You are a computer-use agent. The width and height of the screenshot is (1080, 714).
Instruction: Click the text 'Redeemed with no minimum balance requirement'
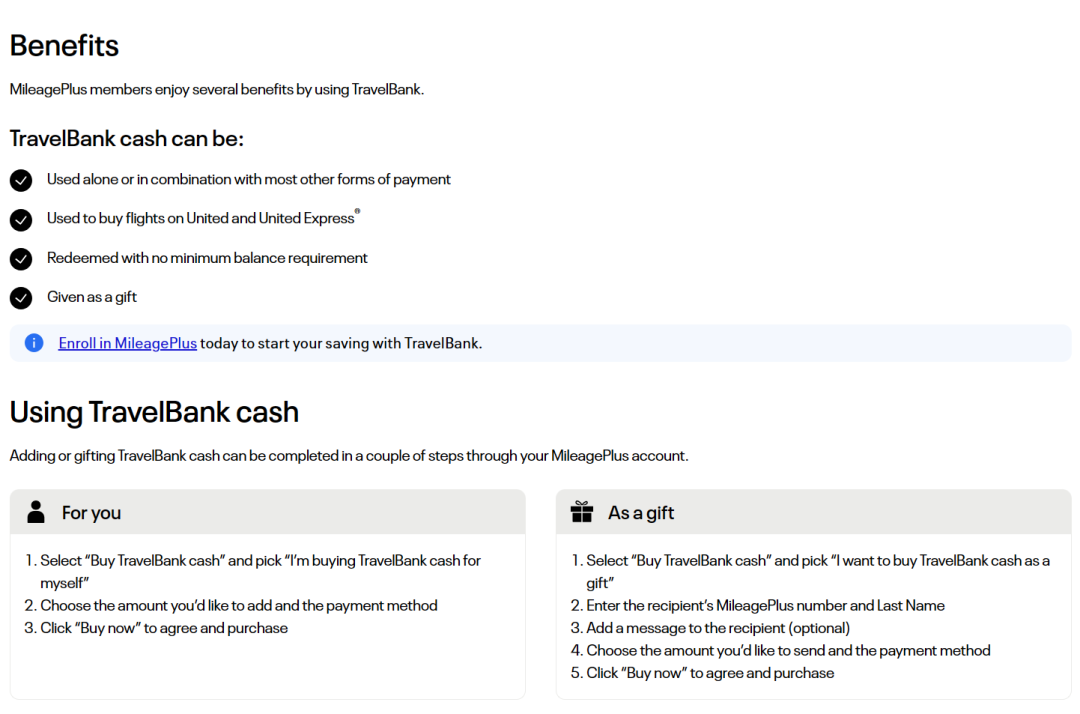pyautogui.click(x=207, y=258)
